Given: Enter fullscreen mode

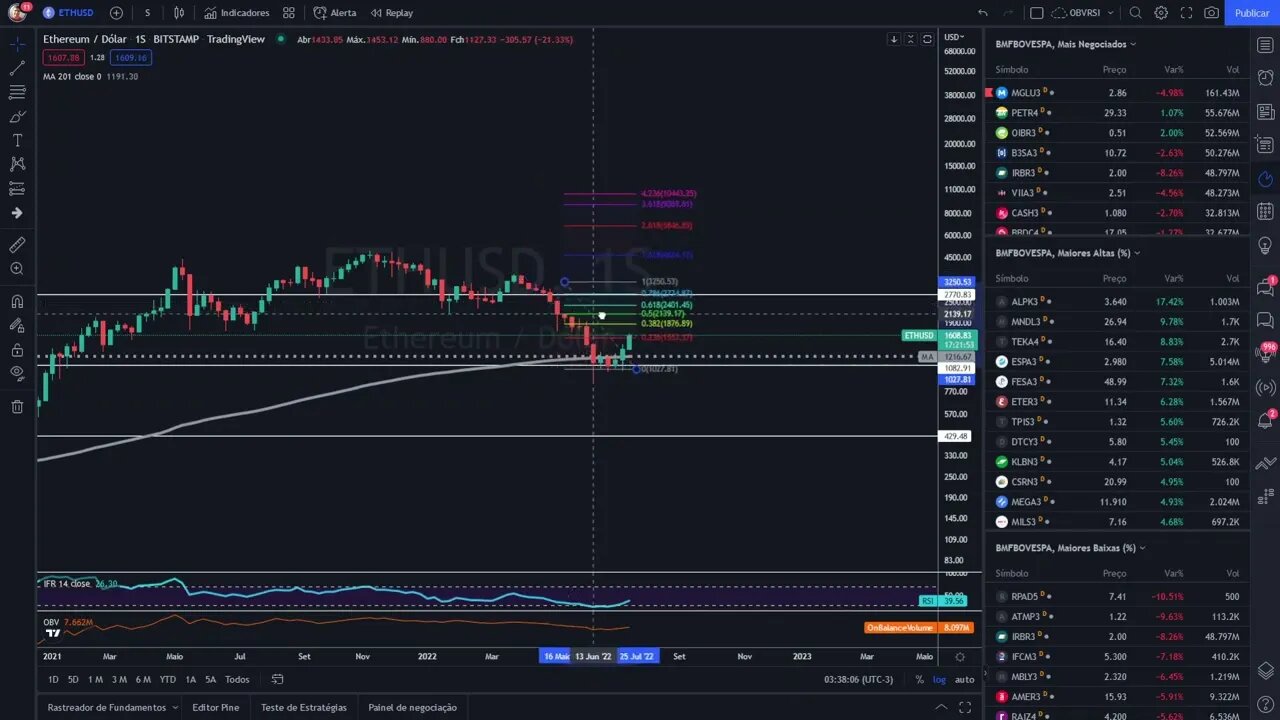Looking at the screenshot, I should [1187, 13].
